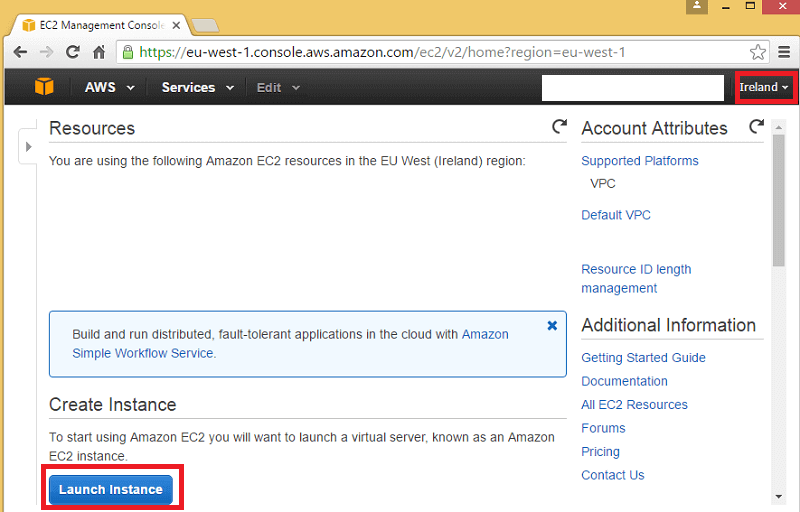Open the Chrome hamburger menu
The width and height of the screenshot is (800, 512).
[784, 52]
